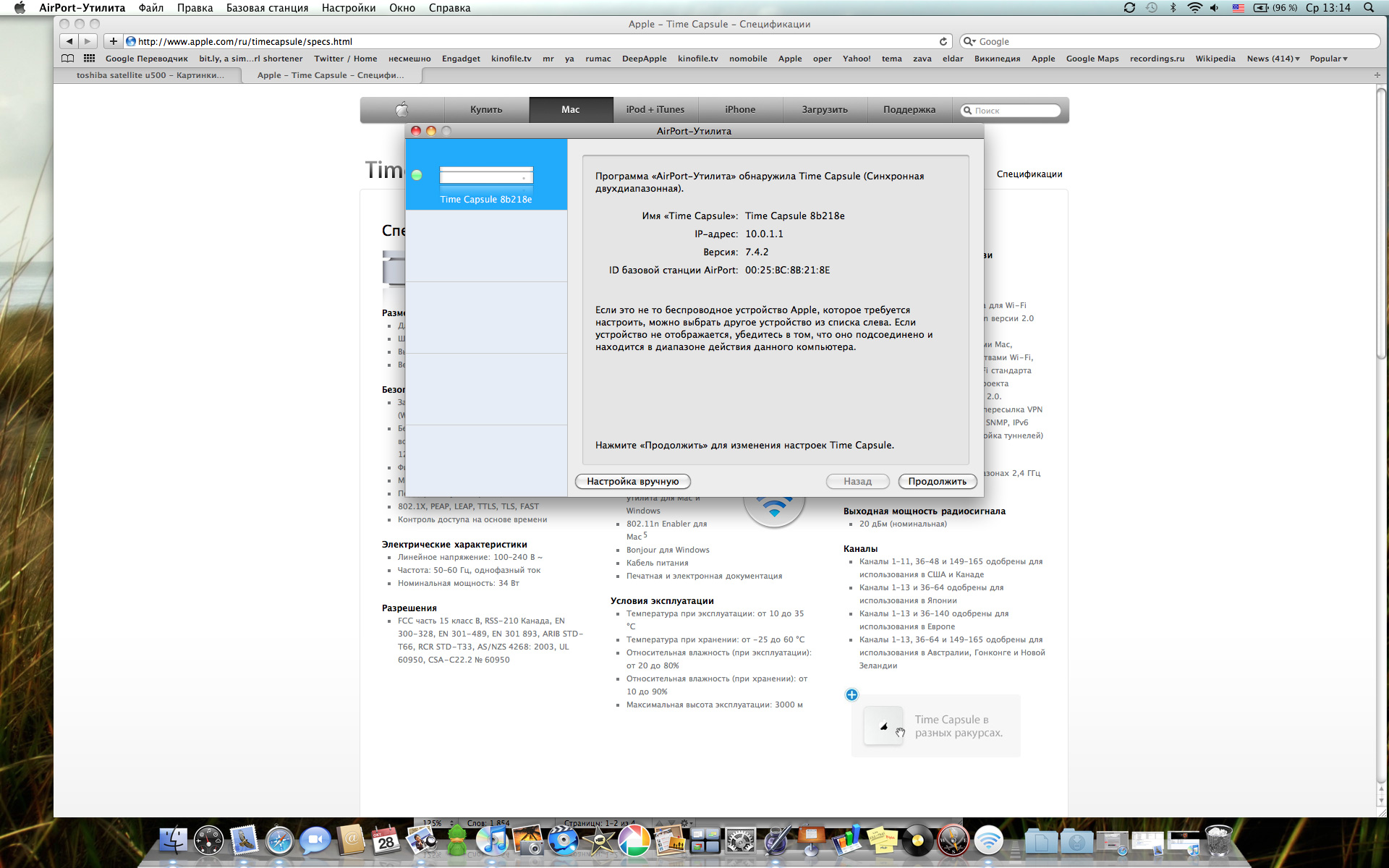Screen dimensions: 1389x868
Task: Open Загрузить tab on Apple site
Action: (x=825, y=110)
